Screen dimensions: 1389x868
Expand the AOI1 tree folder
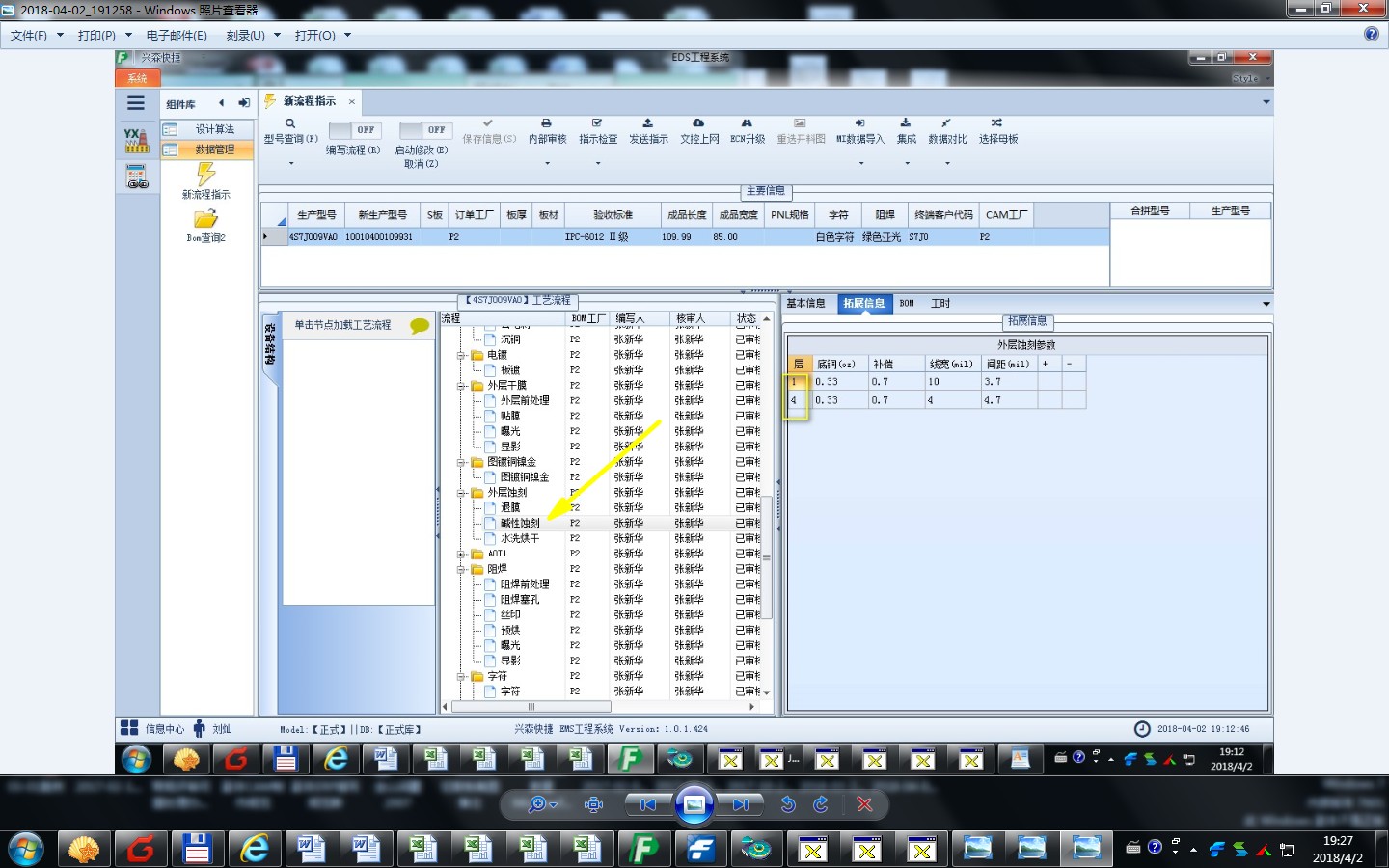[461, 554]
